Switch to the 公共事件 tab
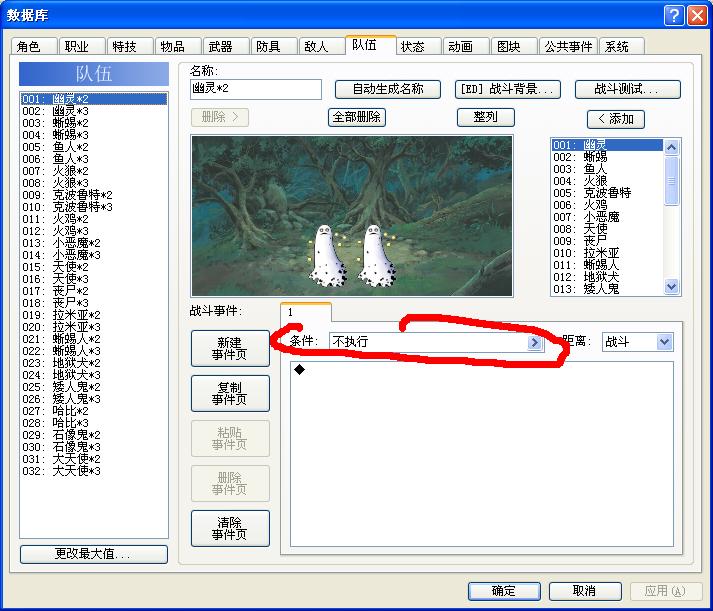 point(568,46)
